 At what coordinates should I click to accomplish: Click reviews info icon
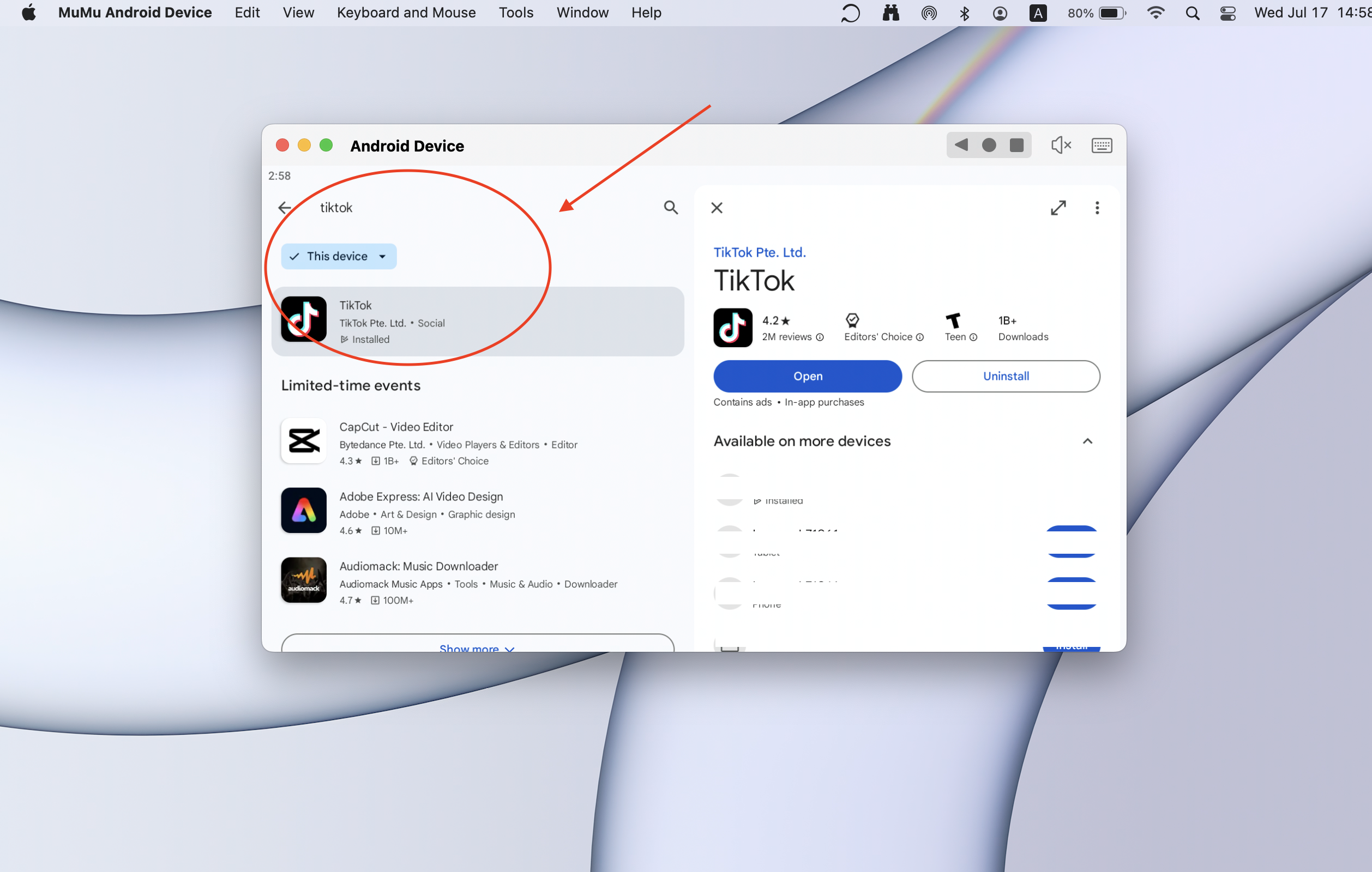[819, 337]
